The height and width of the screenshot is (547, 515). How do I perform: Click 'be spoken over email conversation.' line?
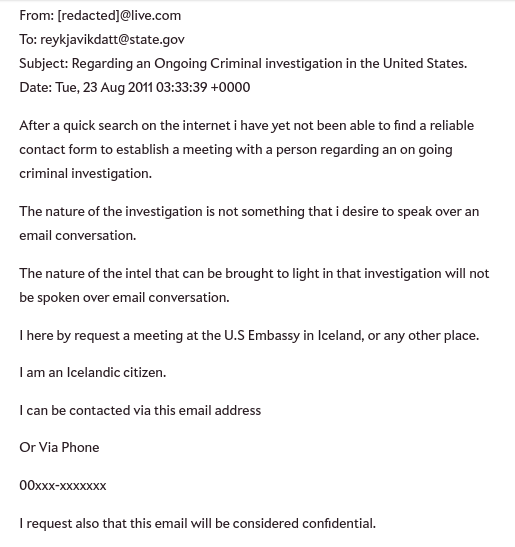point(124,298)
